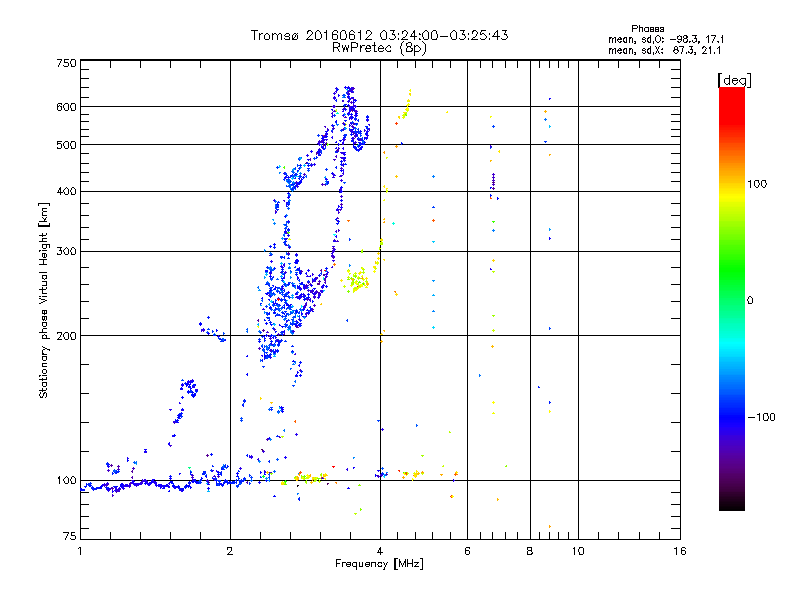Click the x-axis tick label '6'
The width and height of the screenshot is (800, 600).
click(467, 551)
